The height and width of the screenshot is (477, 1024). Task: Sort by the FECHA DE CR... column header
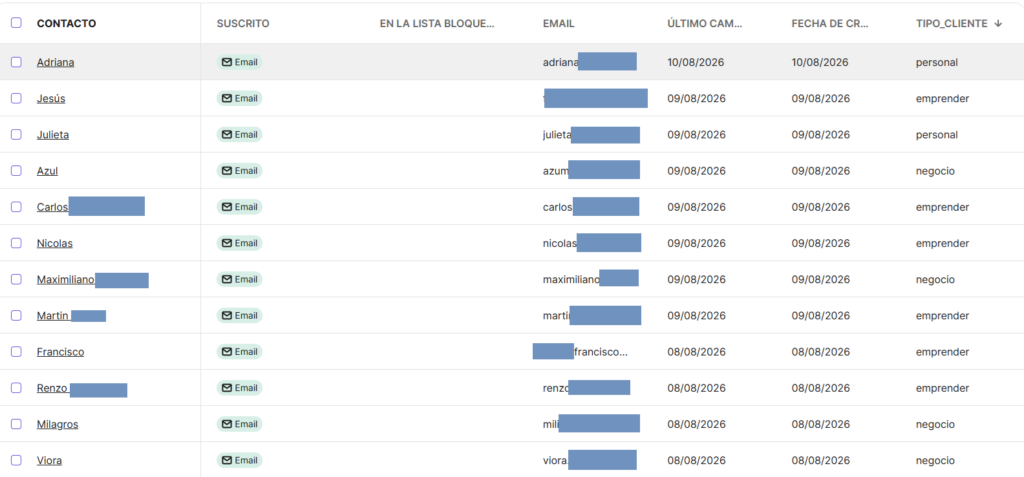[830, 24]
